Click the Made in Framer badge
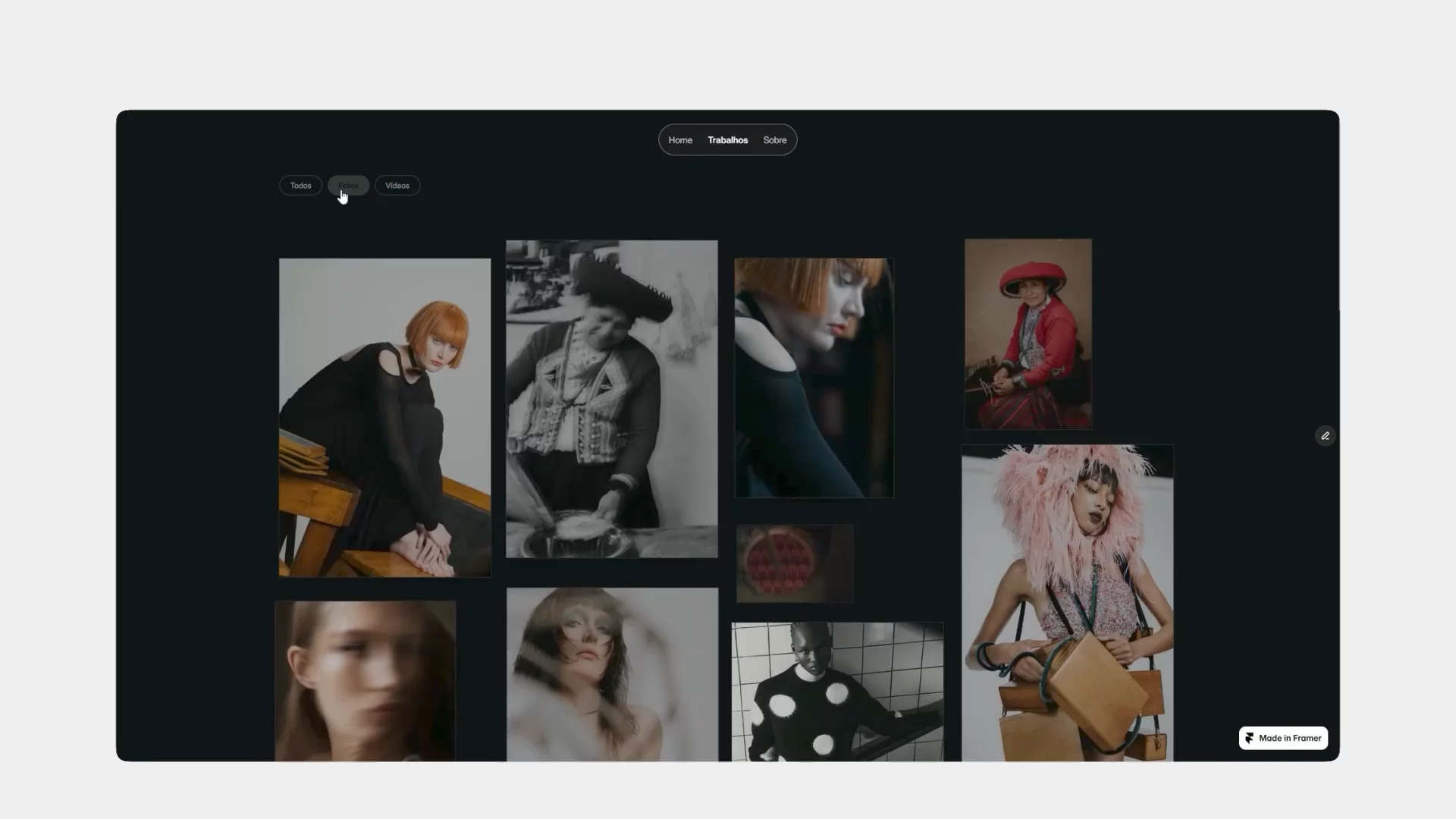The image size is (1456, 819). [x=1283, y=738]
